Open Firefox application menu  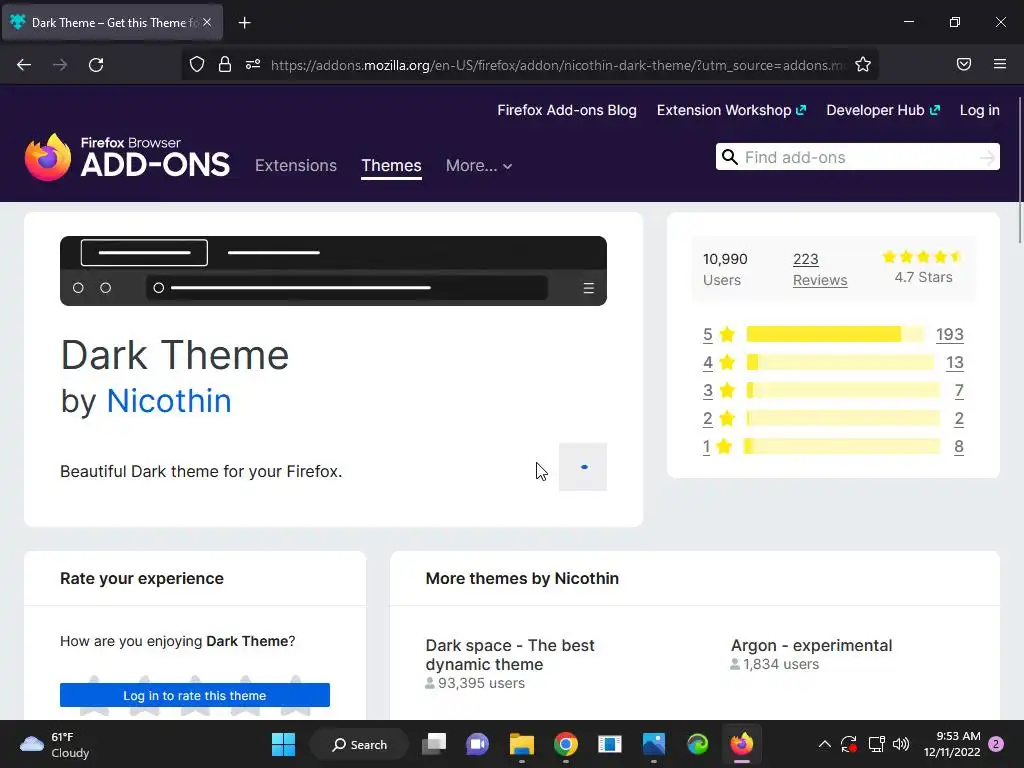pyautogui.click(x=1000, y=64)
